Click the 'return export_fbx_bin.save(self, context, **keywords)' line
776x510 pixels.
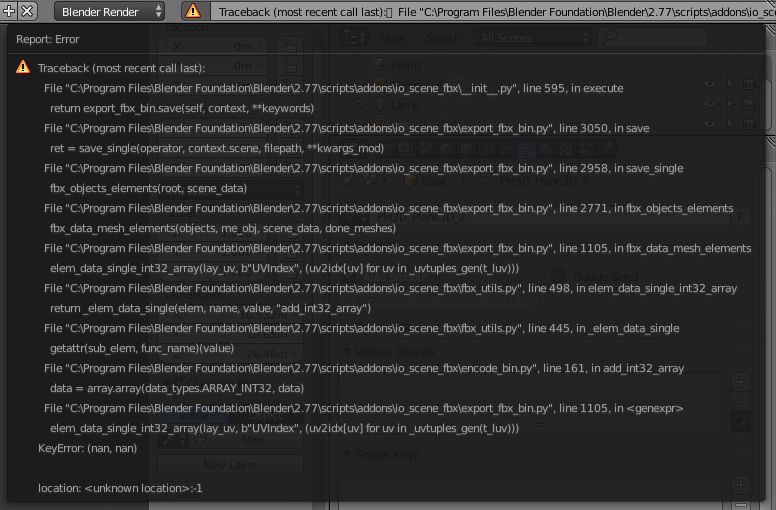[x=182, y=108]
